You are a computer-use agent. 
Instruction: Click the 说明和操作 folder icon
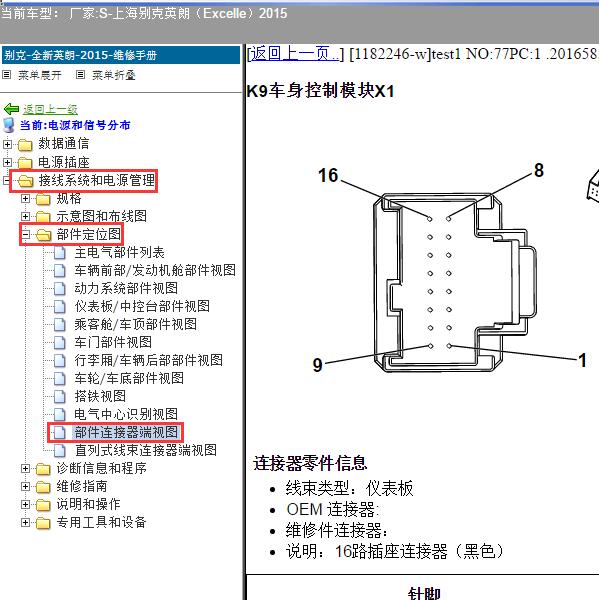point(43,505)
